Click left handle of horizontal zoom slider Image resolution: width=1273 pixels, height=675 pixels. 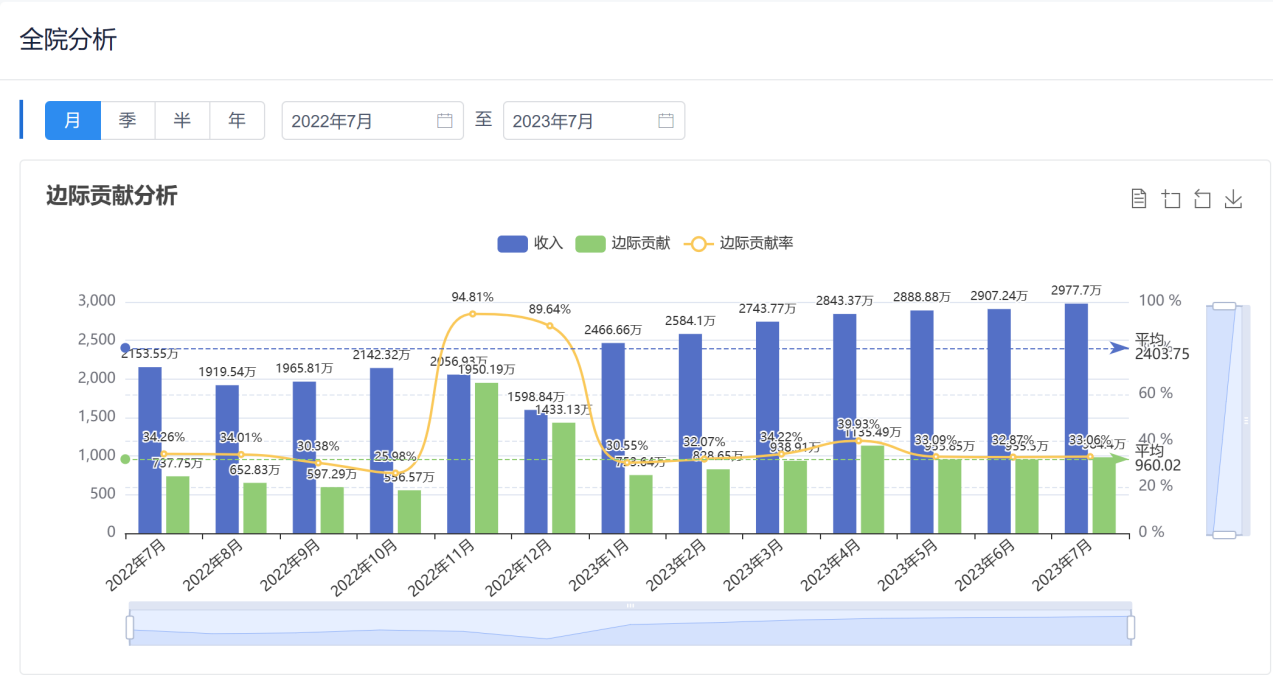click(130, 627)
